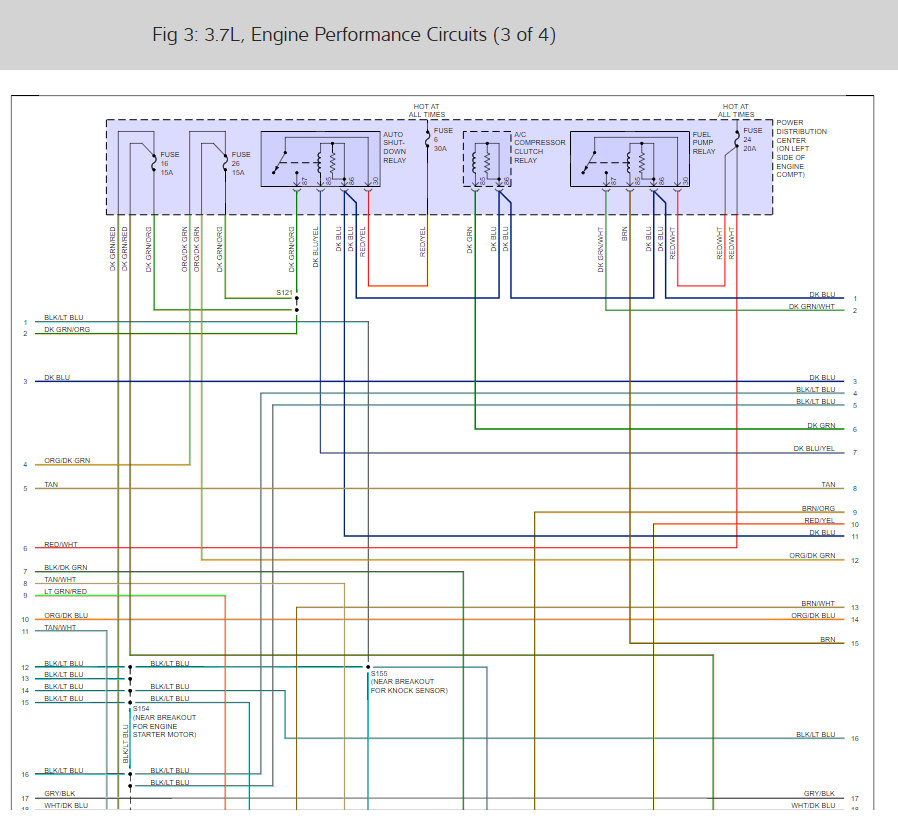Click HOT AT ALL TIMES above Fuse 24

pos(736,110)
